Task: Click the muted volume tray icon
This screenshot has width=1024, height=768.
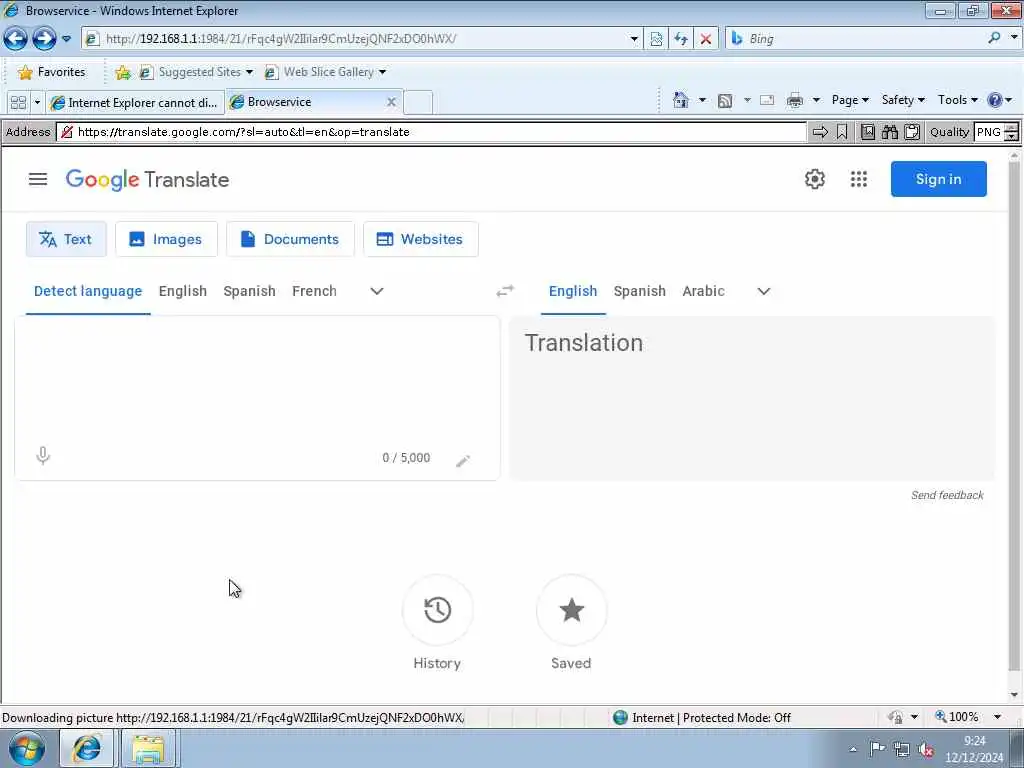Action: 925,750
